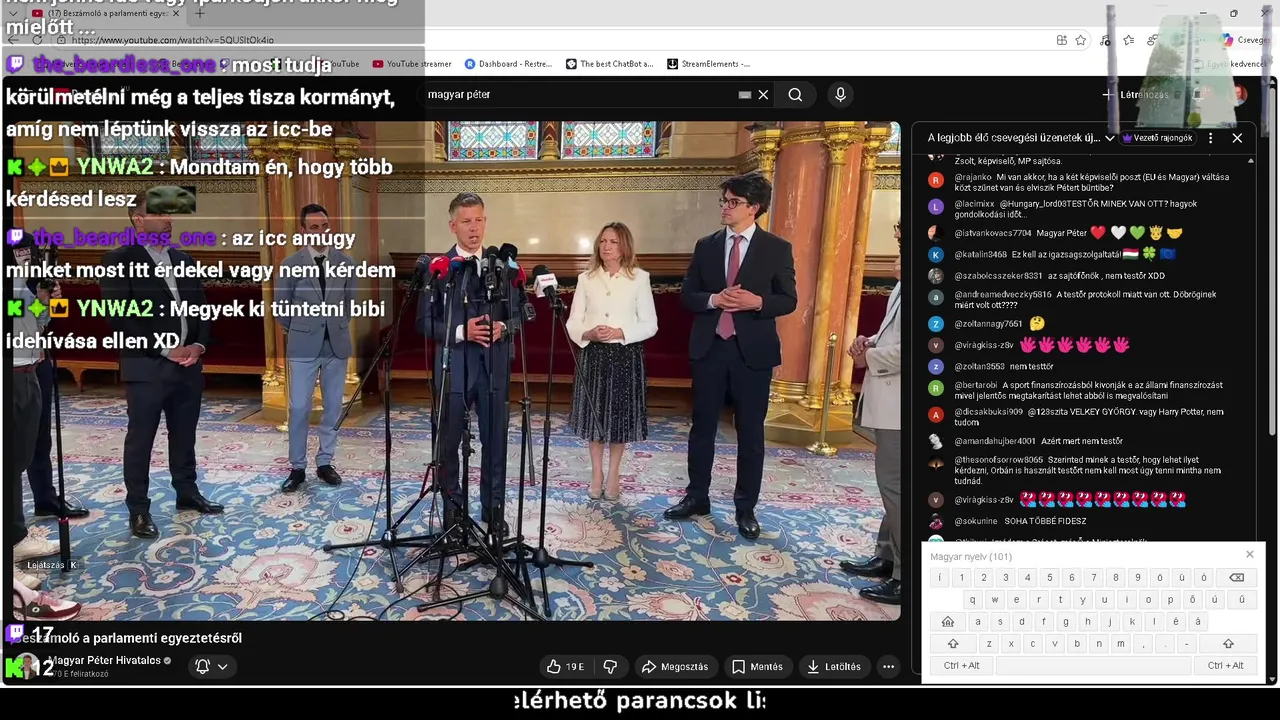Dislike the video with thumbs down

coord(610,666)
